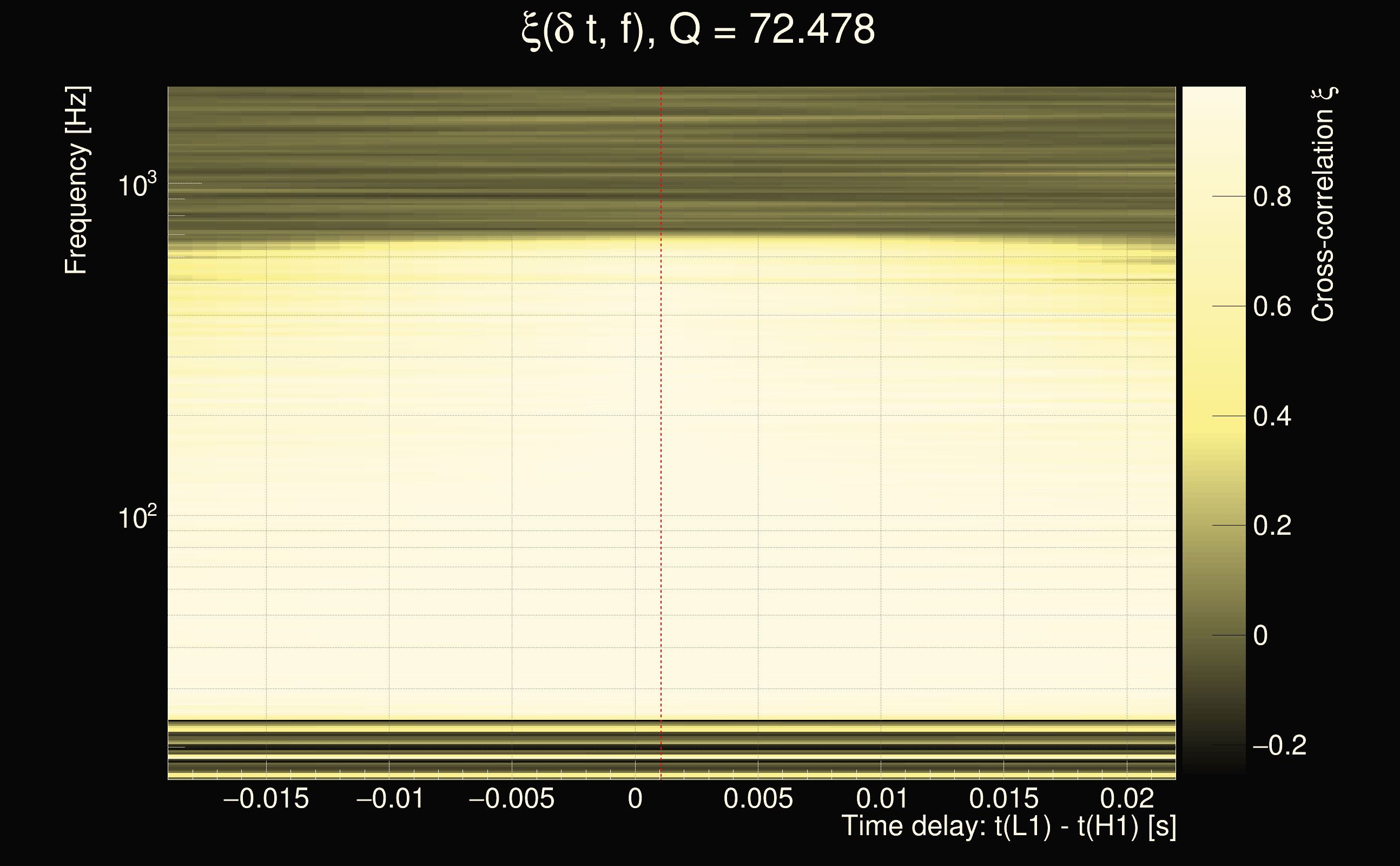1400x866 pixels.
Task: Click the colorbar 0 tick label
Action: [x=1260, y=636]
